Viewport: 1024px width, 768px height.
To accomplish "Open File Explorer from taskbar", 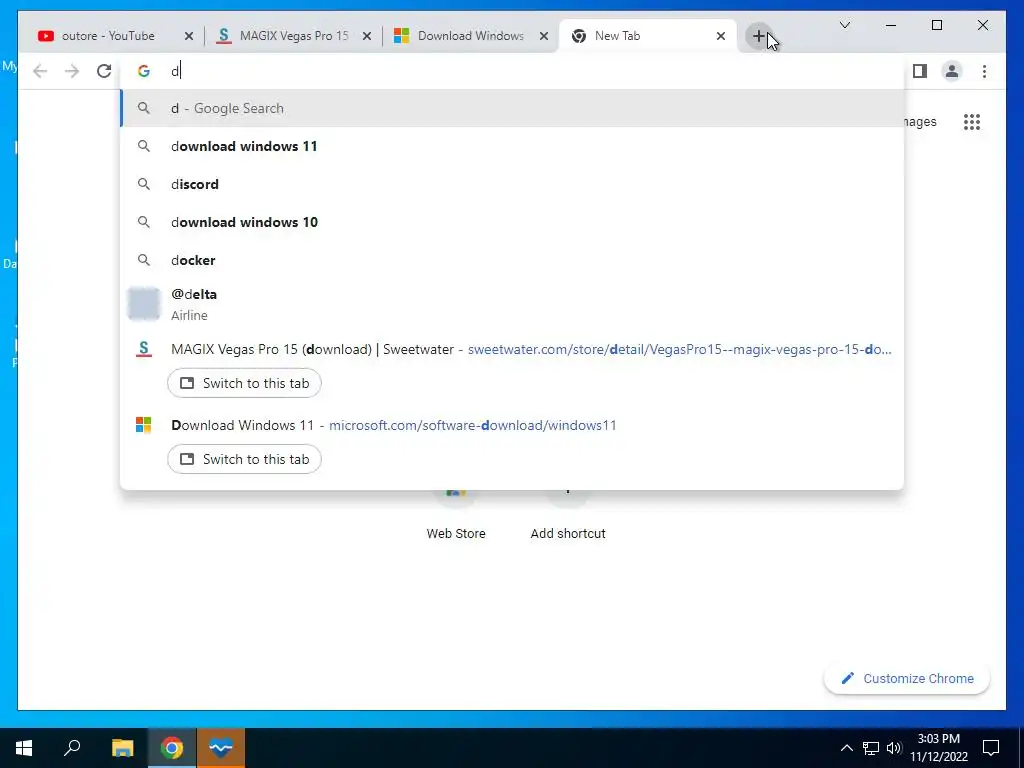I will tap(122, 748).
